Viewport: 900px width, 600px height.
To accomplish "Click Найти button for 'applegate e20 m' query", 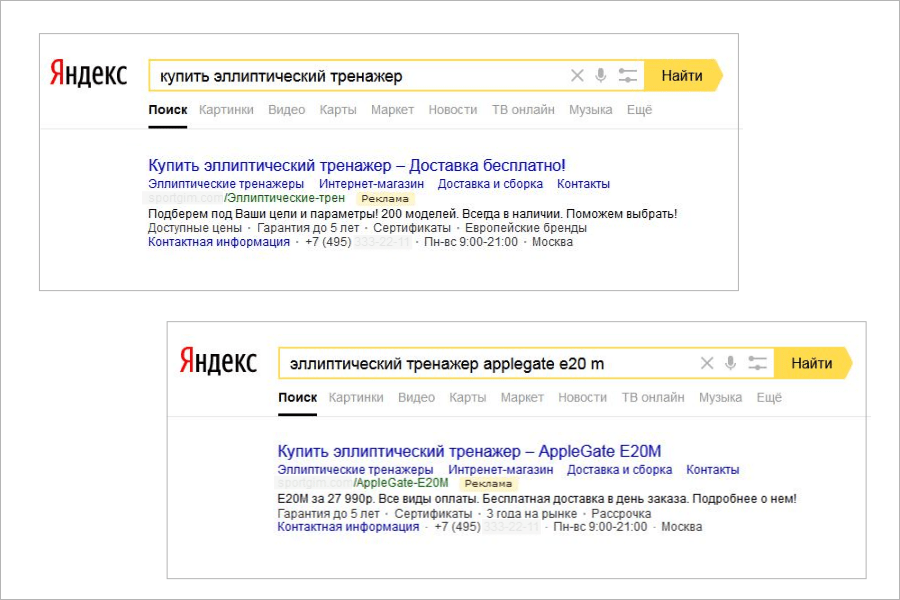I will 813,363.
